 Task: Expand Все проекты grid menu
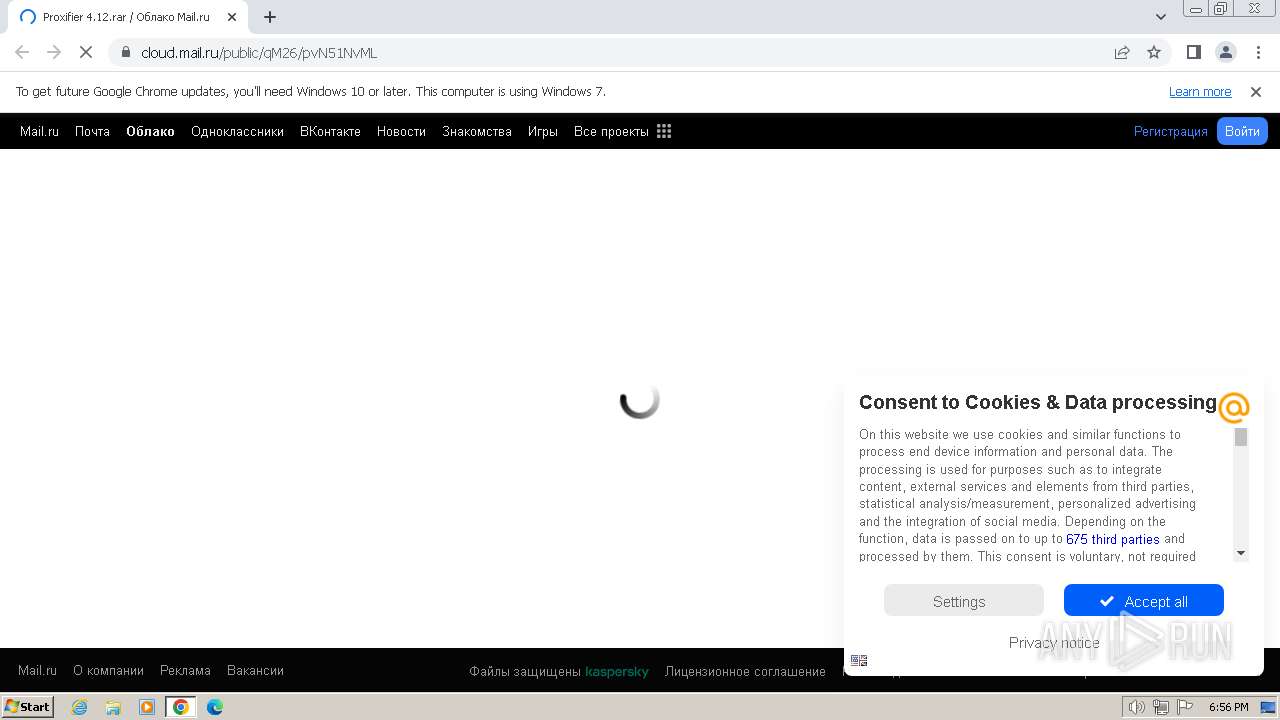click(622, 131)
